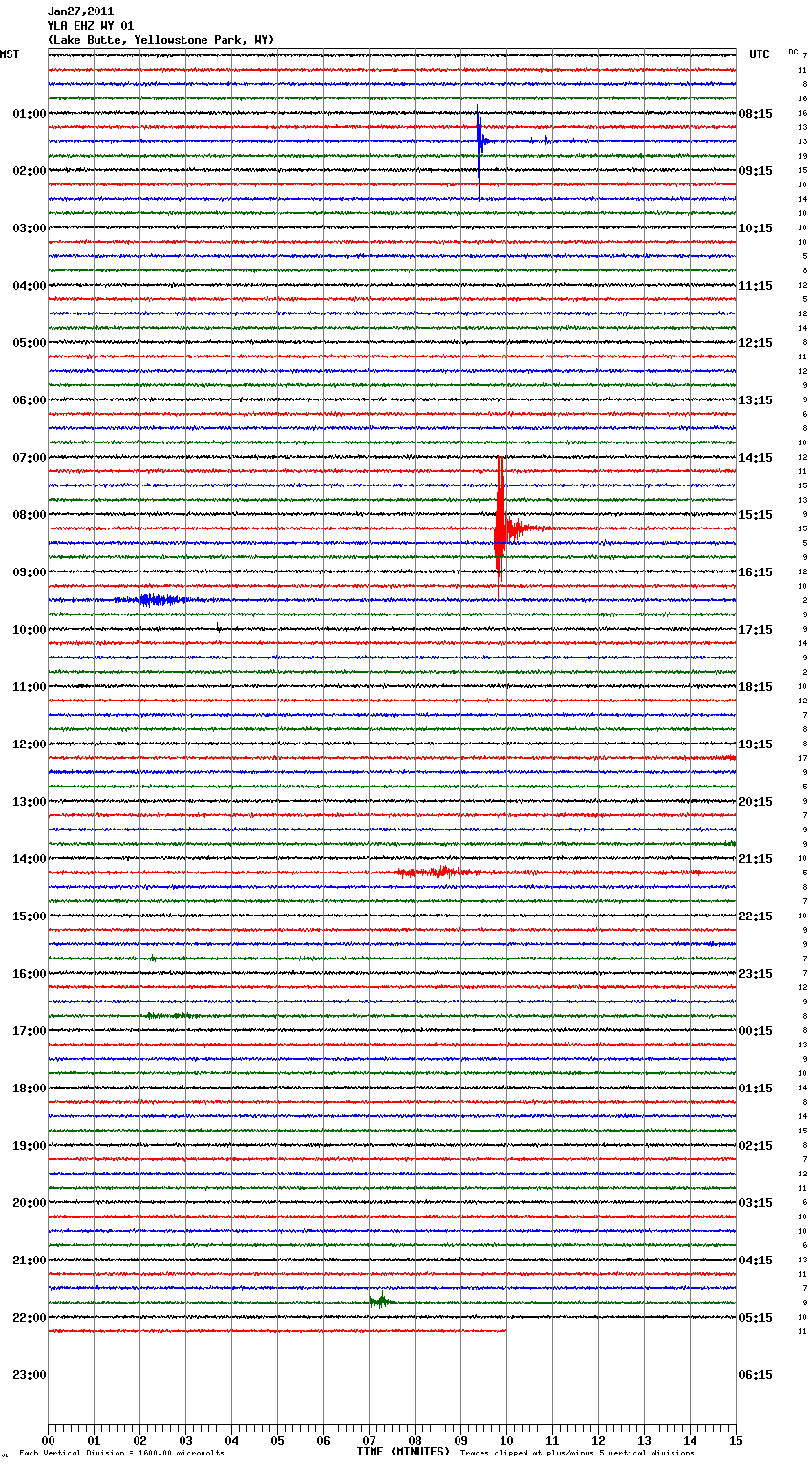This screenshot has height=1466, width=812.
Task: Click the 14:00 MST hour label
Action: [30, 859]
